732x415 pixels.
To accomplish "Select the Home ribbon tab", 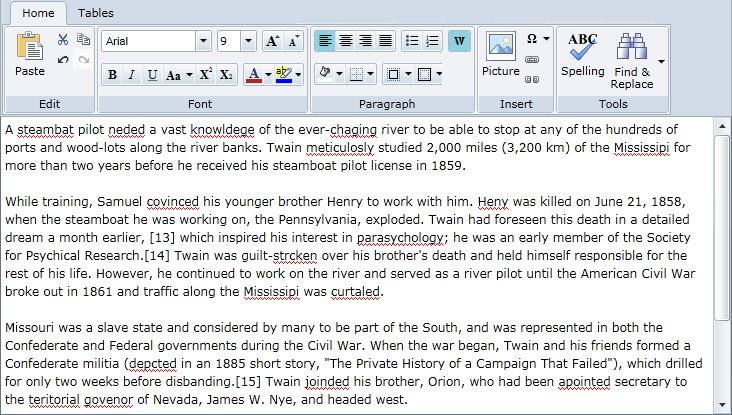I will tap(39, 13).
